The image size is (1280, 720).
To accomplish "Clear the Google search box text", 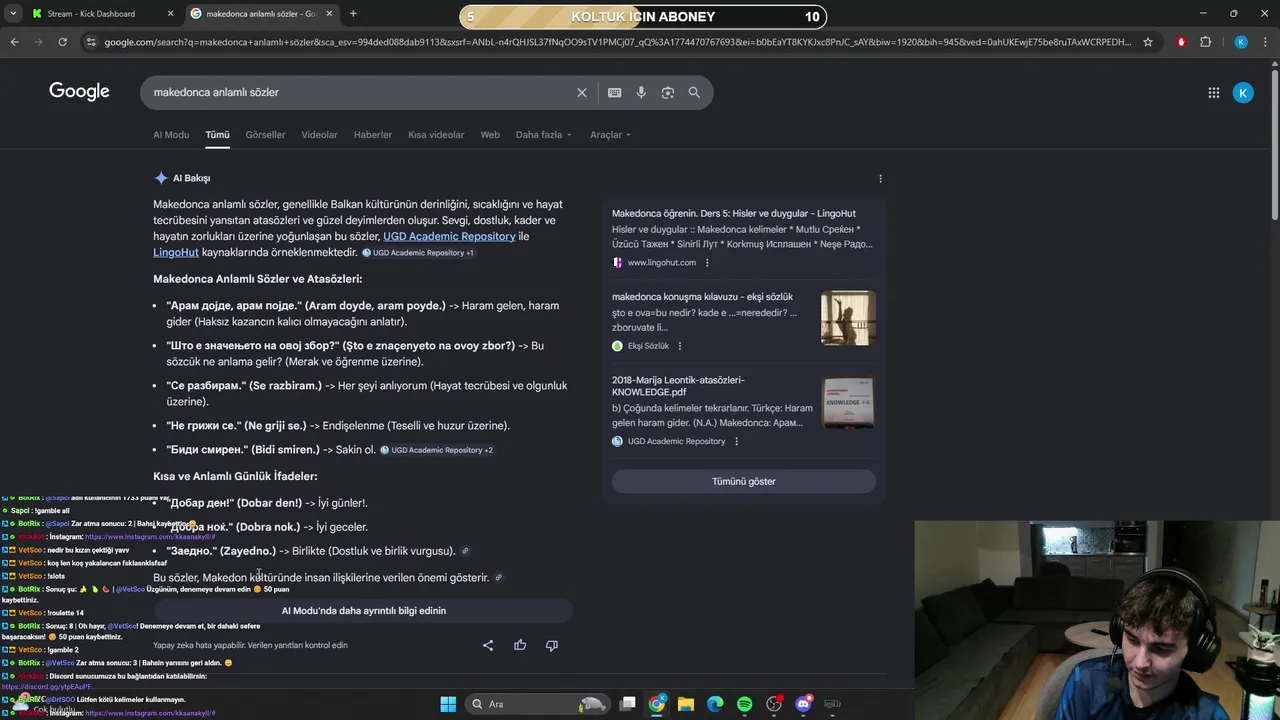I will click(582, 92).
